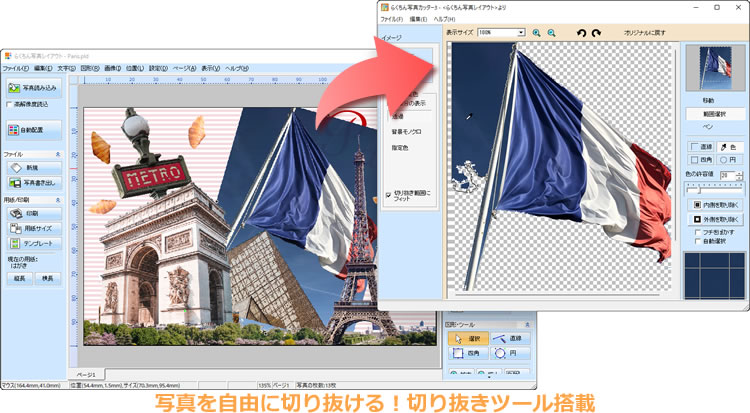Click the zoom out magnifier in cutter window
Screen dimensions: 750x413
point(551,33)
